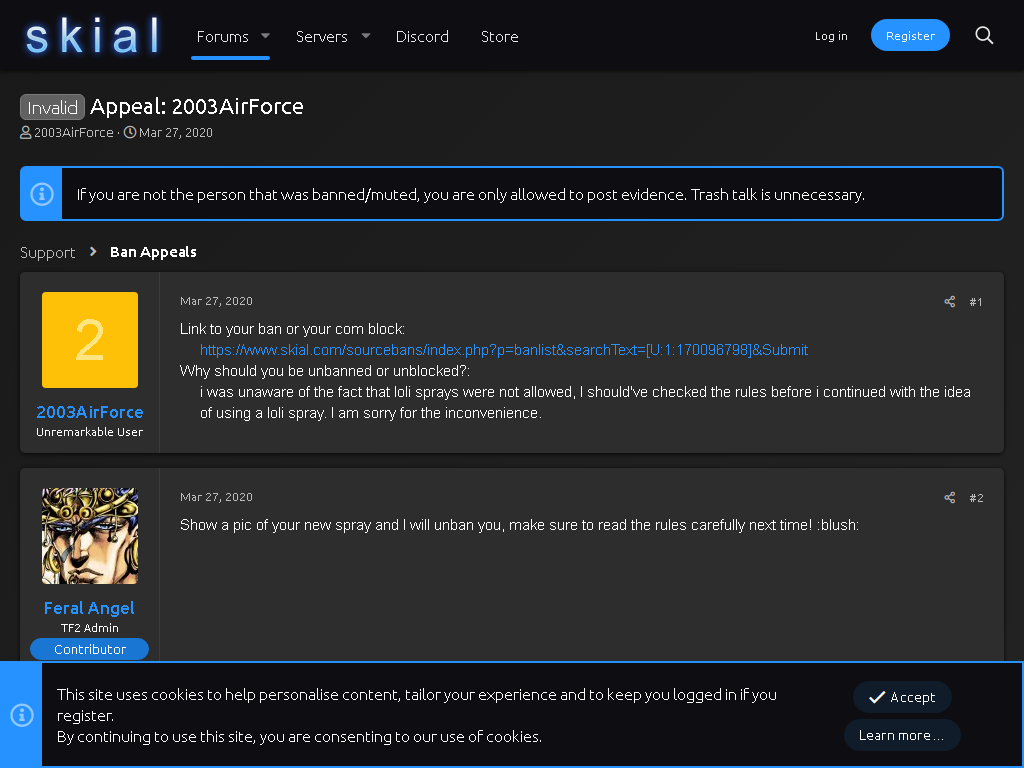Open the site search magnifier icon

point(984,35)
